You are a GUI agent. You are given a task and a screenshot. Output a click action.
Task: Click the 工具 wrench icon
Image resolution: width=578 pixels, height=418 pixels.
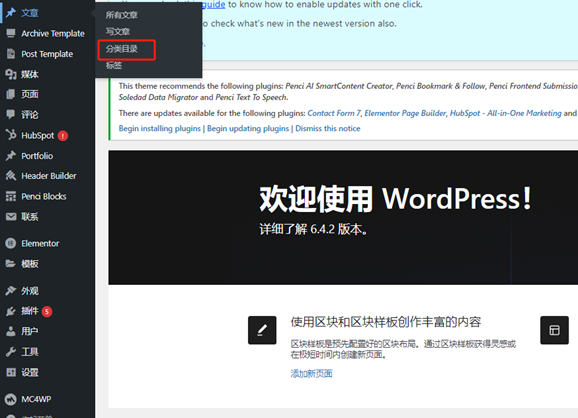(11, 352)
